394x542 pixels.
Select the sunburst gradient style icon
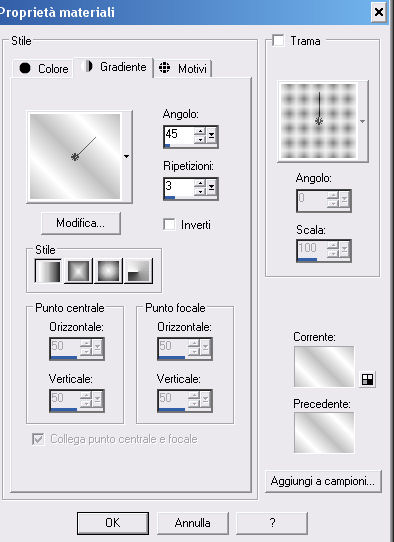click(x=108, y=271)
